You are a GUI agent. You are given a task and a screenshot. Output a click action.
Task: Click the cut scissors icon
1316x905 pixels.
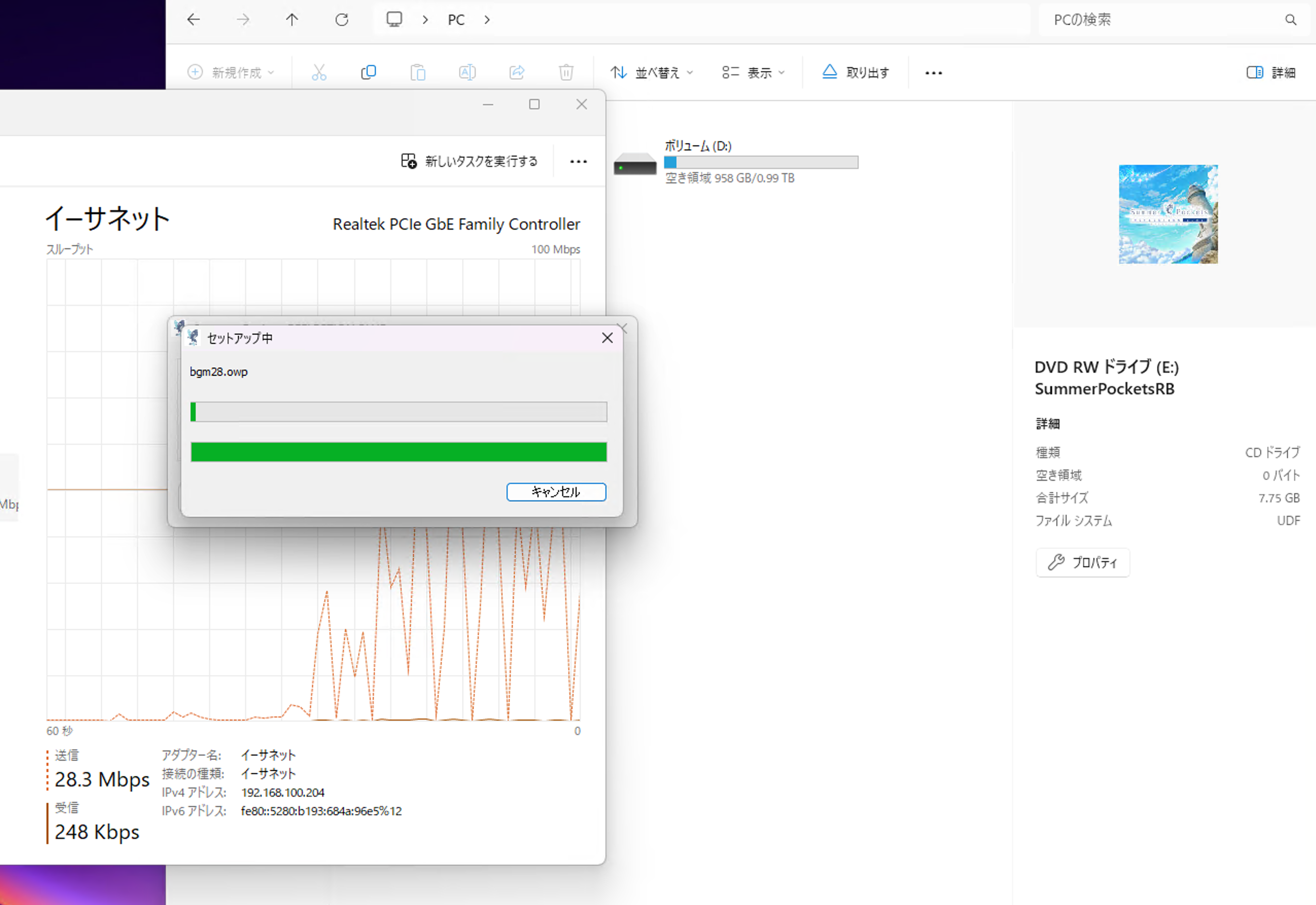click(319, 72)
